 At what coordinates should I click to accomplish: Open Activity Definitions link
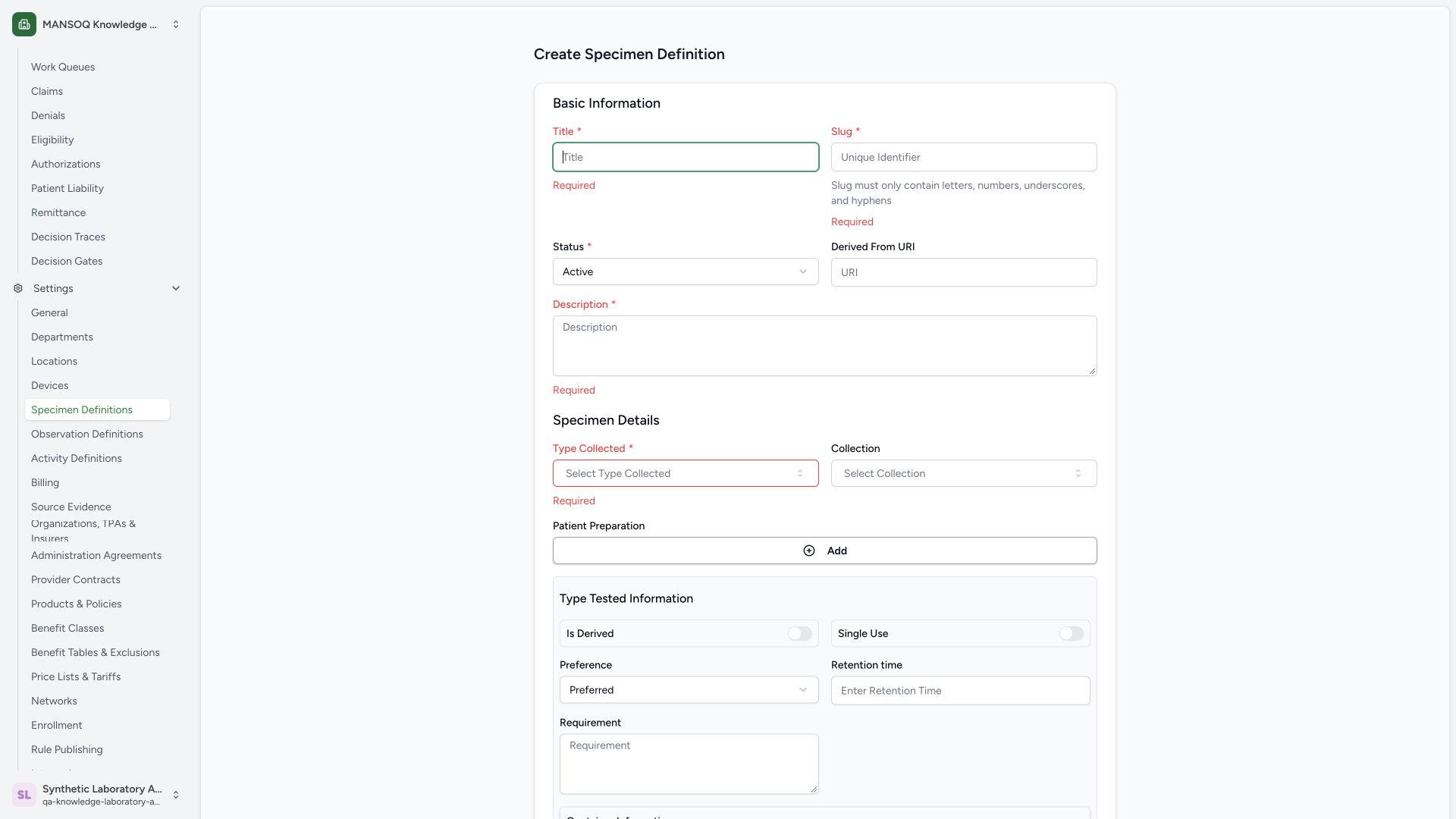[77, 458]
